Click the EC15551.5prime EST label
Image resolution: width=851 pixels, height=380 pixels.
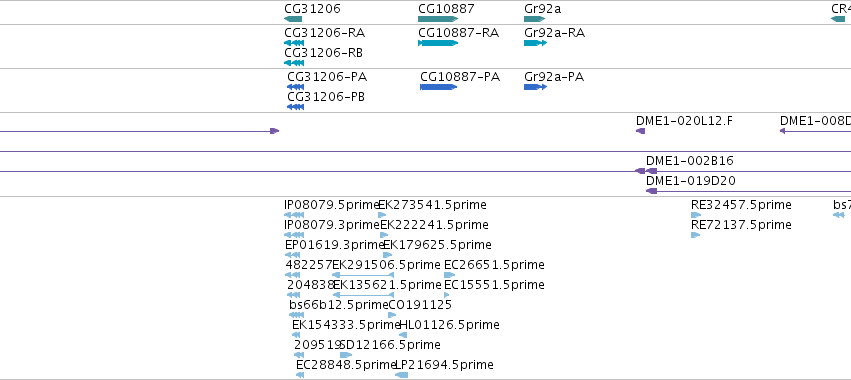tap(494, 285)
